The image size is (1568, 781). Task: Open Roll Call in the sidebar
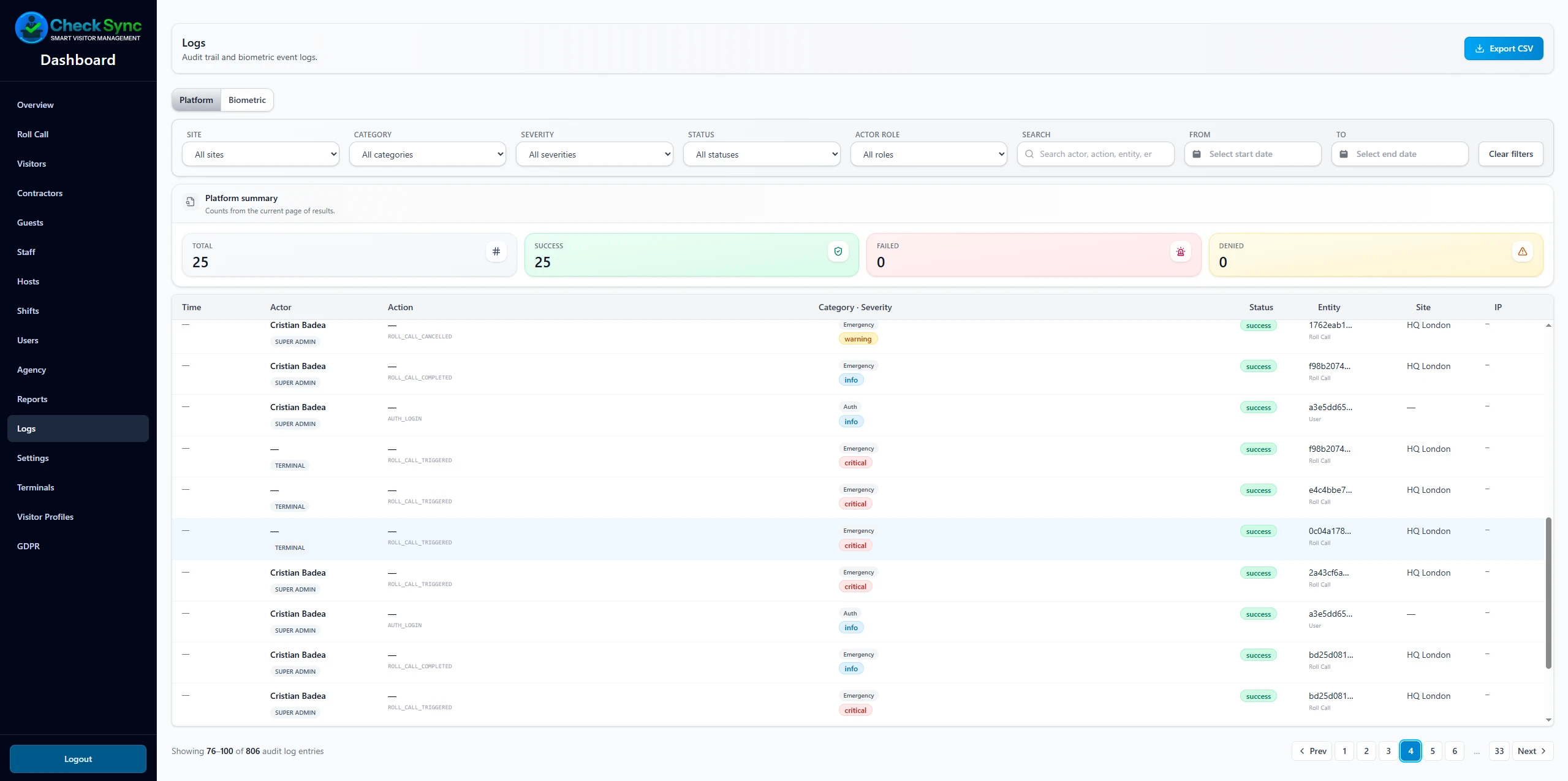pos(78,134)
